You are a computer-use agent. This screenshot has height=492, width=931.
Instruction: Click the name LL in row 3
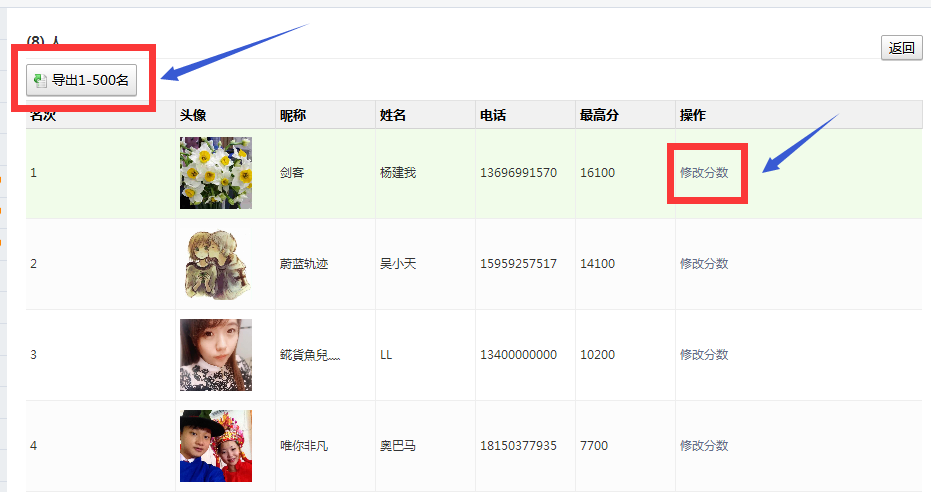(x=386, y=355)
